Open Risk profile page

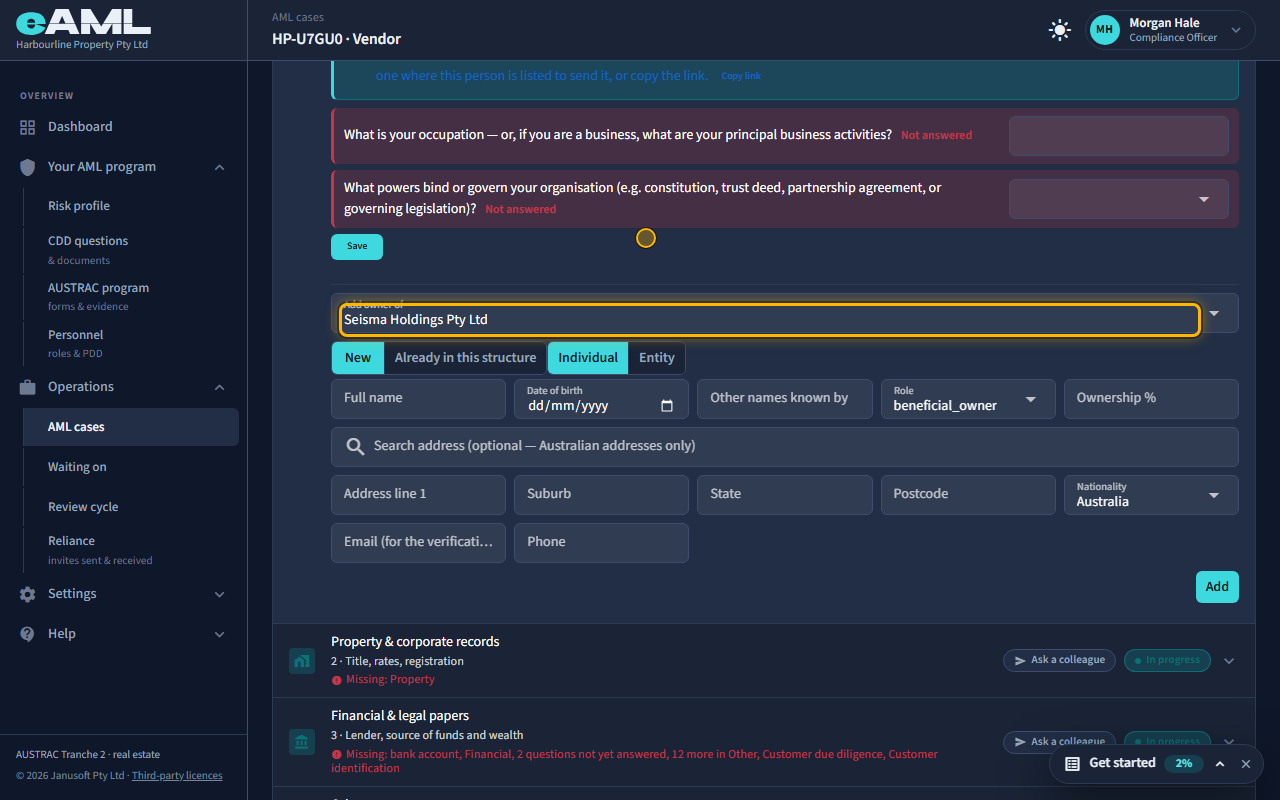coord(79,206)
